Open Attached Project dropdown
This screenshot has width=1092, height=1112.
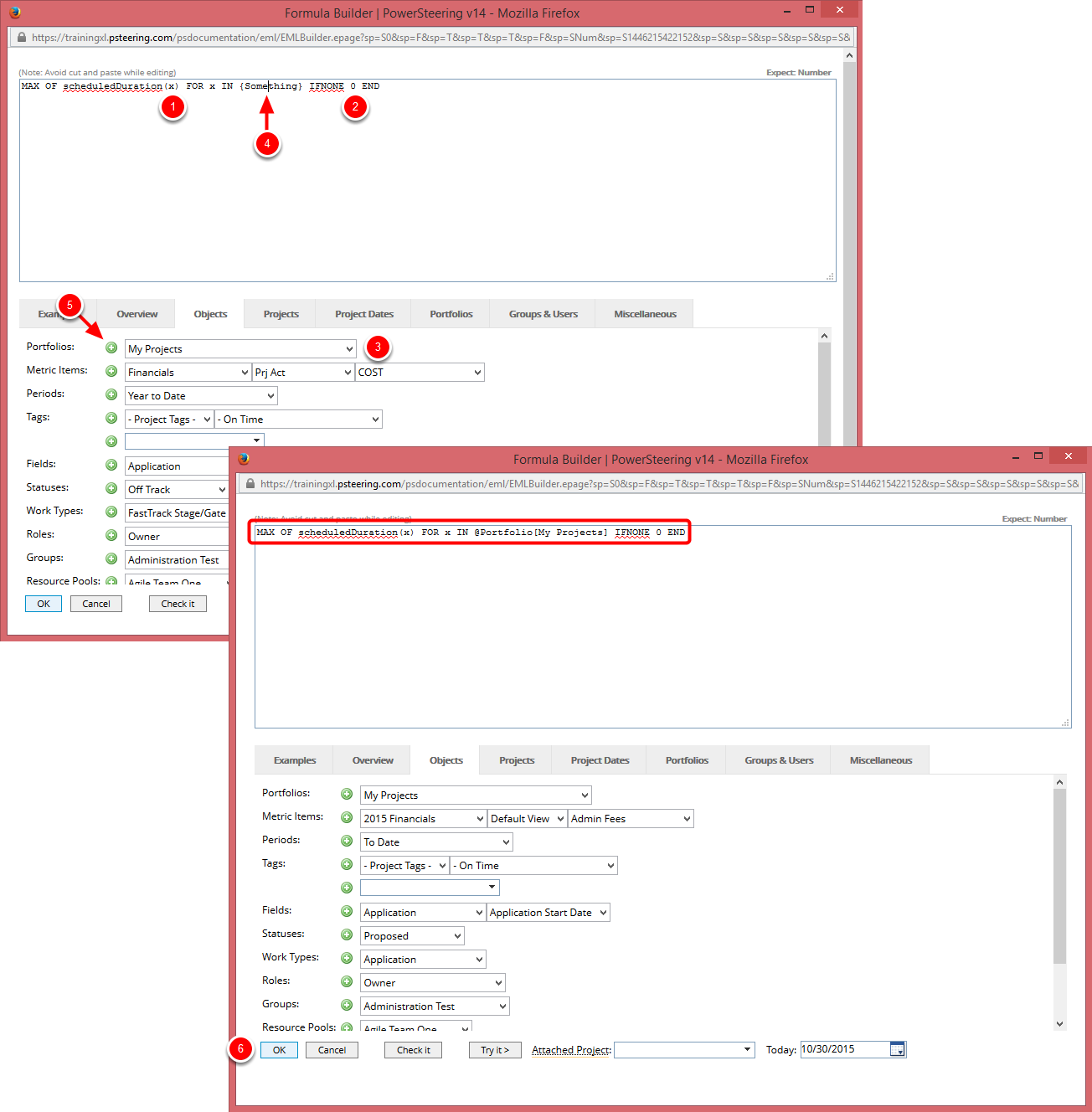tap(684, 1049)
